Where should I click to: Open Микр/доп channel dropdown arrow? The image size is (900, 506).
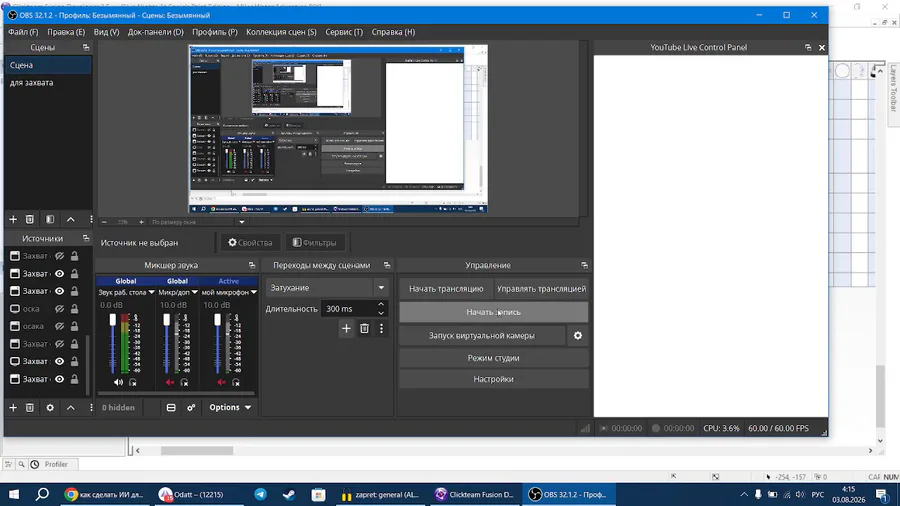point(195,292)
